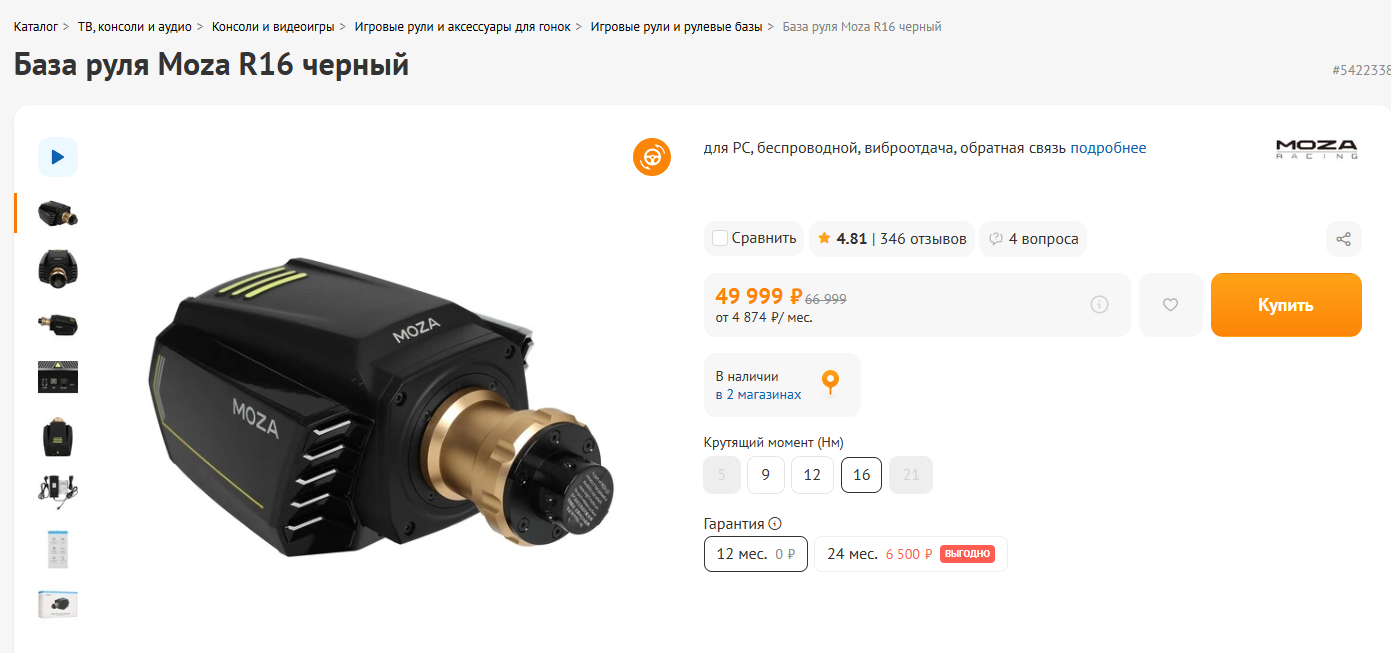This screenshot has height=653, width=1391.
Task: Click the questions bubble icon
Action: point(996,239)
